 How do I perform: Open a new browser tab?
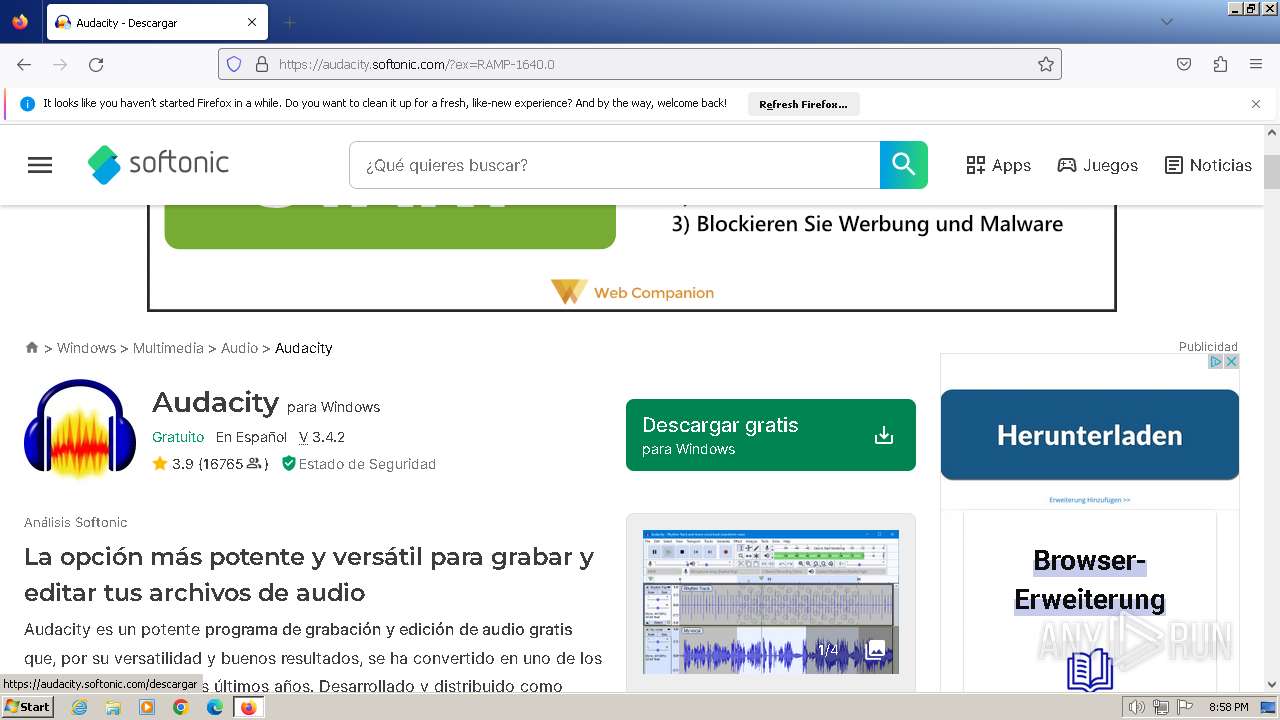click(289, 22)
